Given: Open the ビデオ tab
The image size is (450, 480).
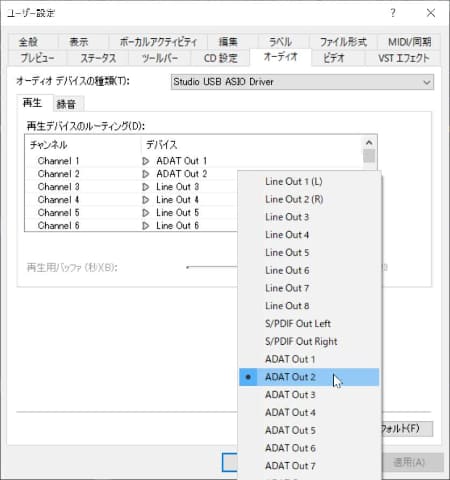Looking at the screenshot, I should [x=334, y=58].
